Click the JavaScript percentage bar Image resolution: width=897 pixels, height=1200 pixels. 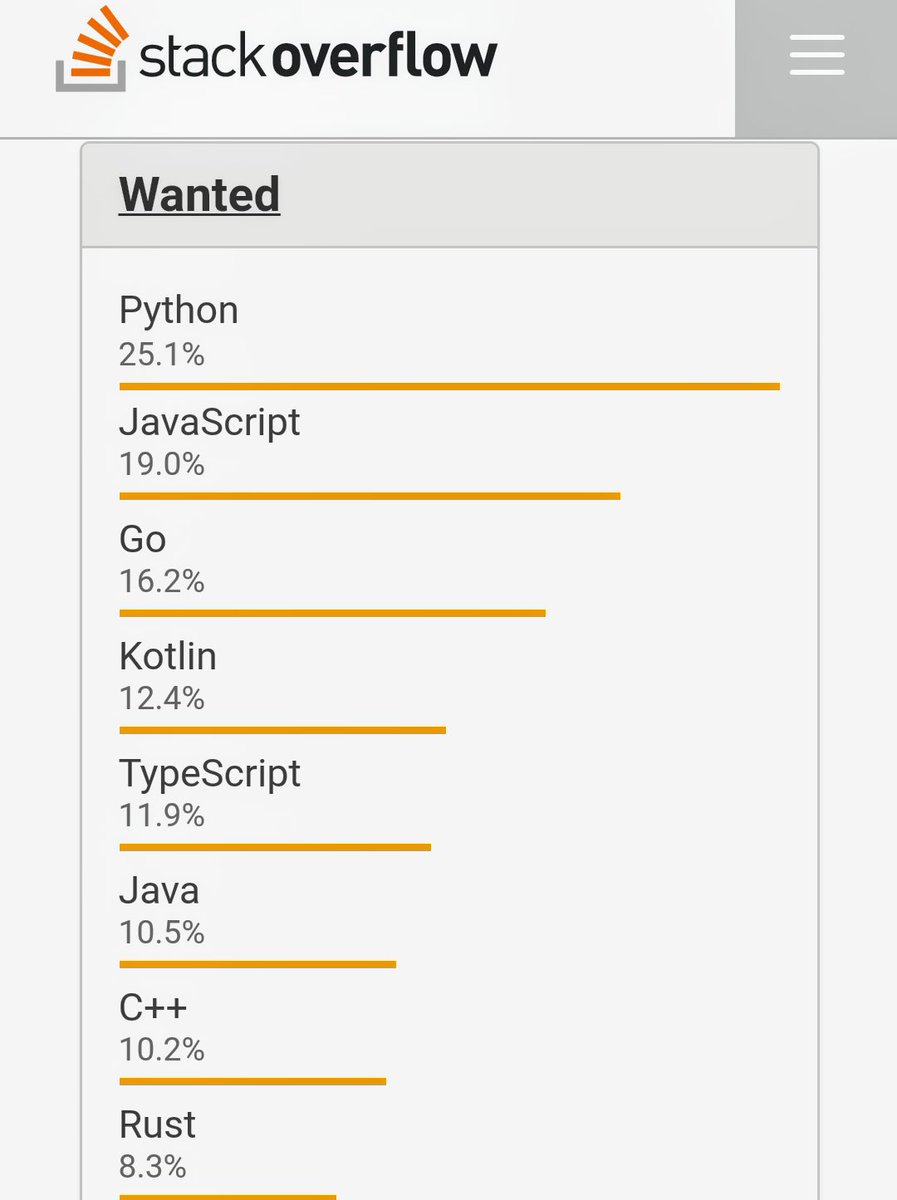[x=370, y=495]
